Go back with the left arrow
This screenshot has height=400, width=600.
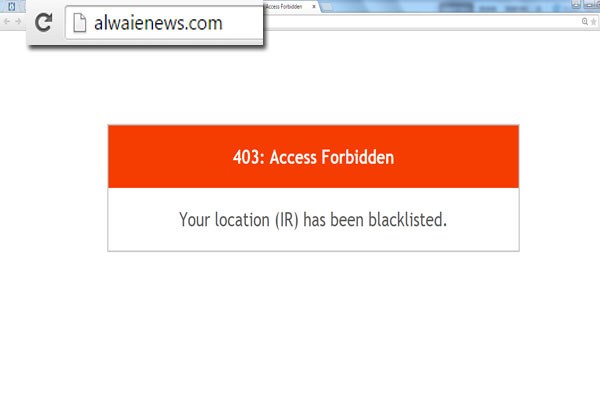[x=7, y=21]
